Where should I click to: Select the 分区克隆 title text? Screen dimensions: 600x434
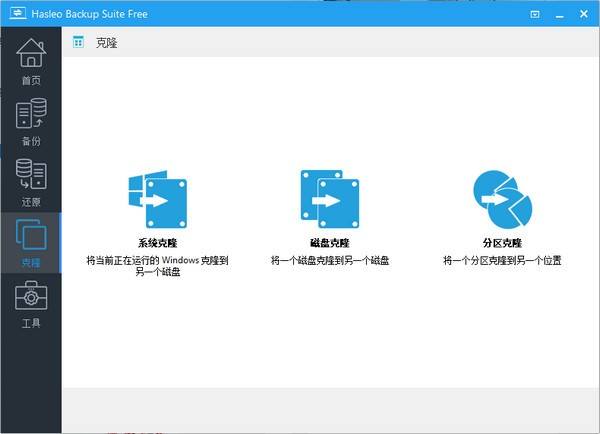pos(501,243)
